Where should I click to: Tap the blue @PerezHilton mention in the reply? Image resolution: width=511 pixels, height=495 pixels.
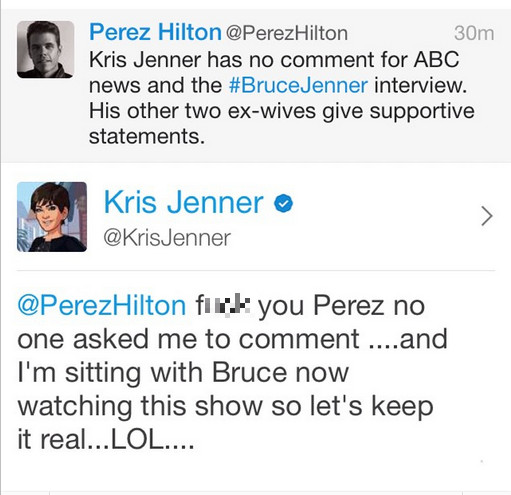coord(102,305)
